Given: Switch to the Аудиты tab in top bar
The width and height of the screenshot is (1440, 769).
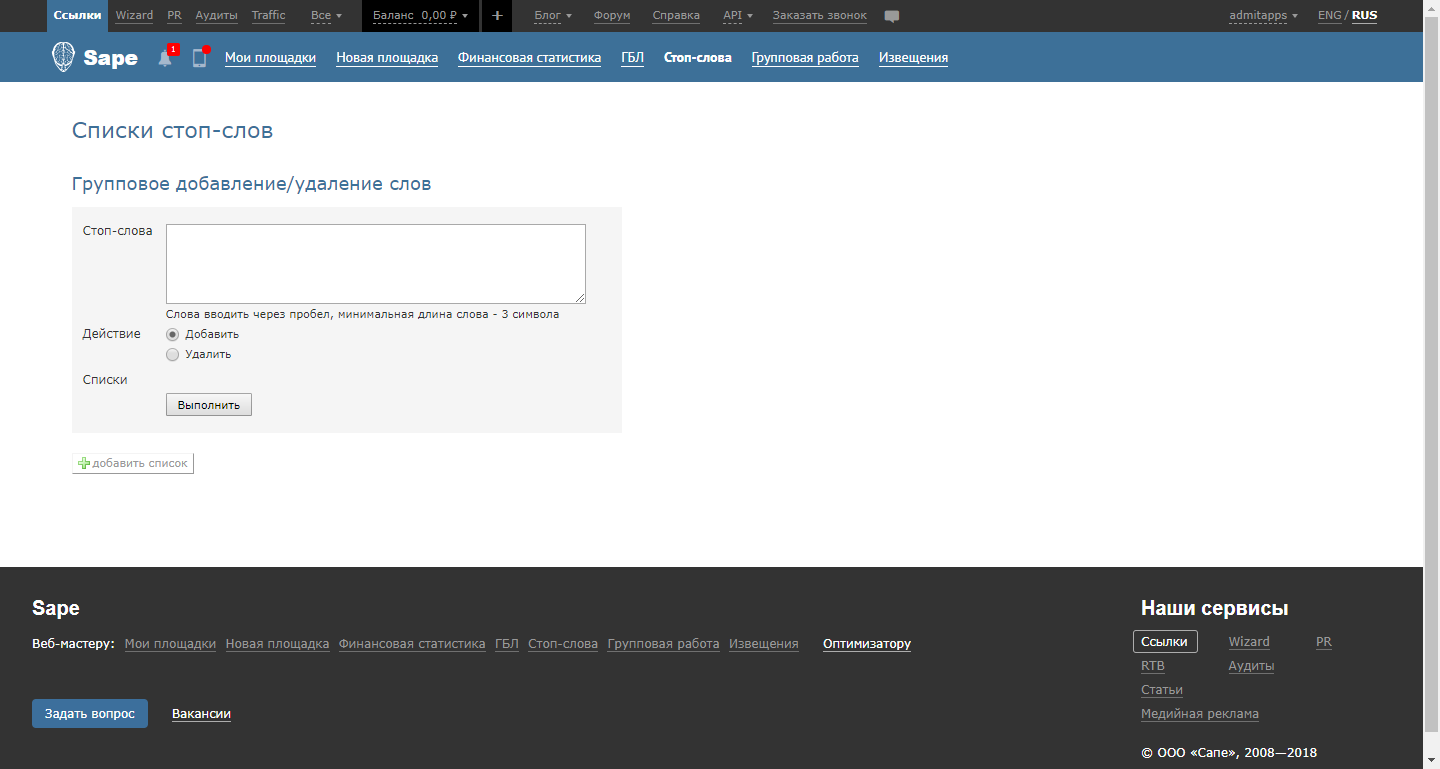Looking at the screenshot, I should (217, 15).
